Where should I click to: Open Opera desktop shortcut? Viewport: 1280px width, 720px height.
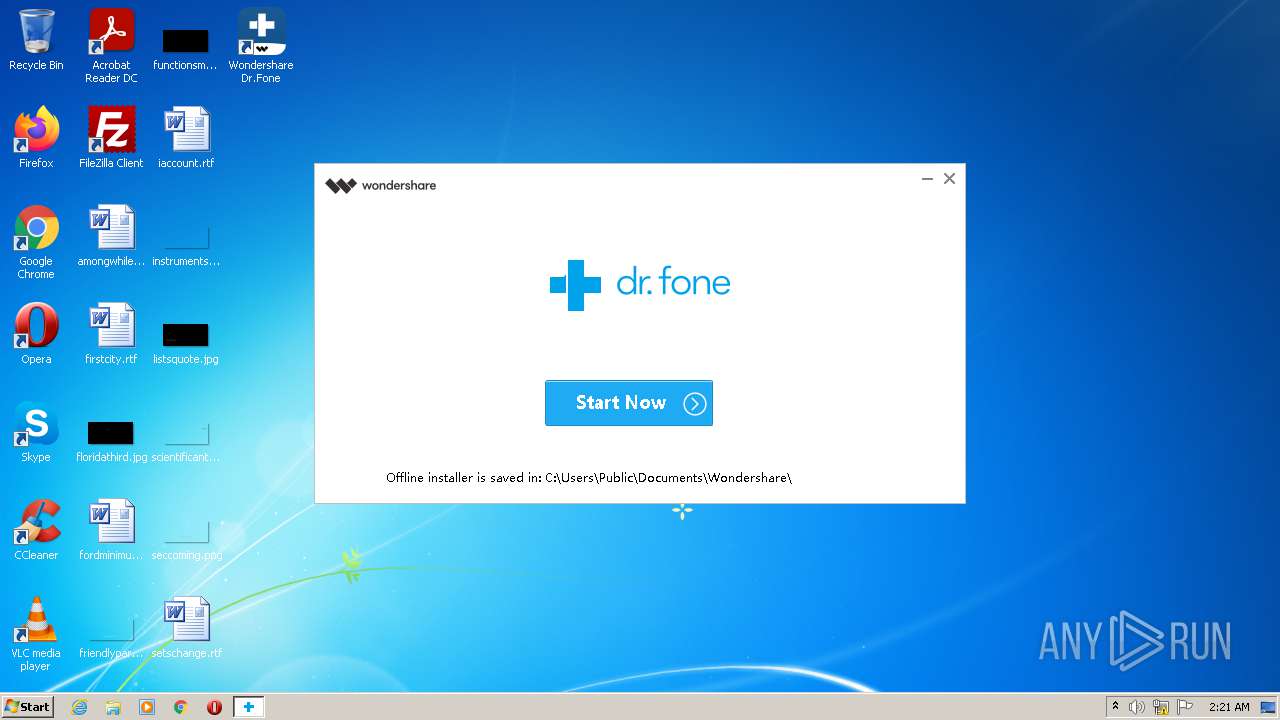point(36,334)
